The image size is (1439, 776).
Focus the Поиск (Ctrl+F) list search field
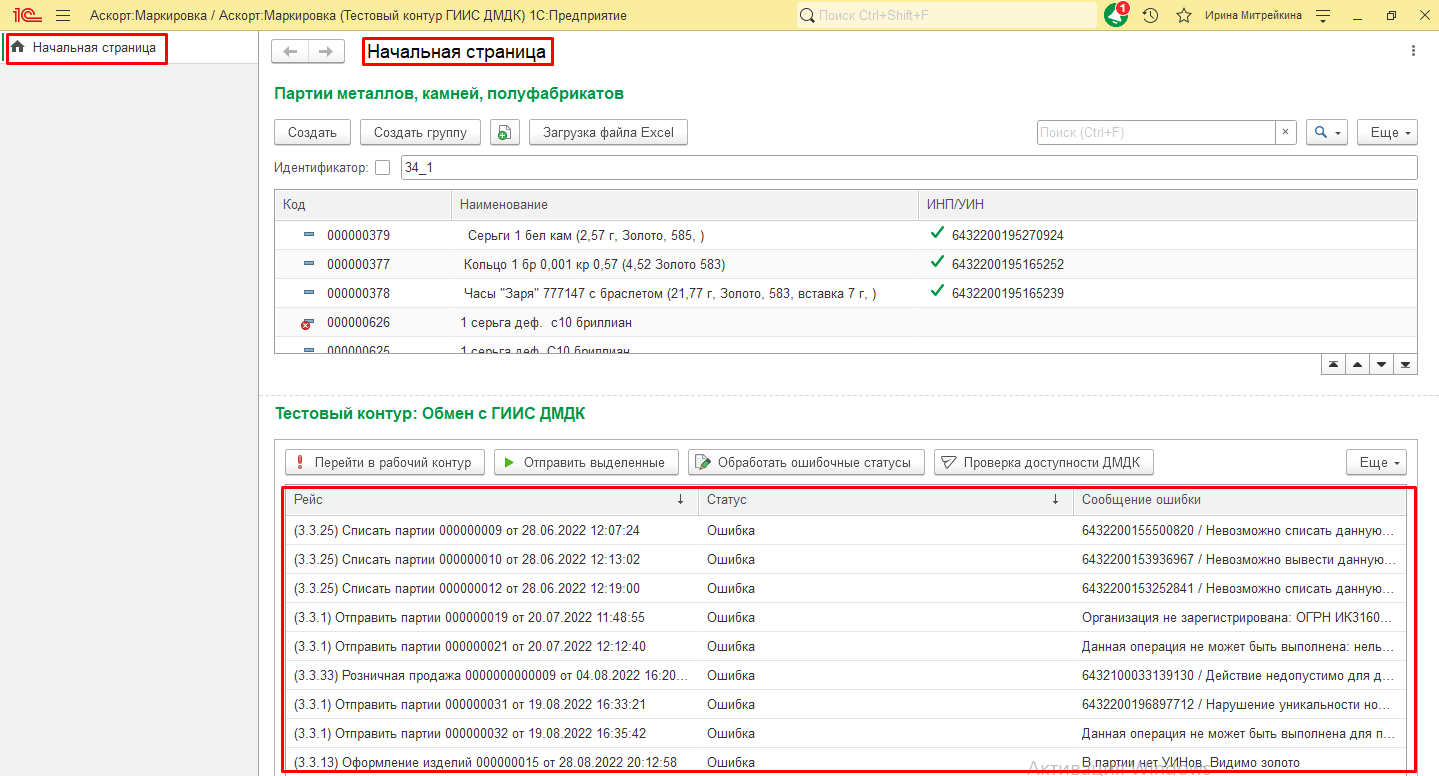pos(1156,132)
